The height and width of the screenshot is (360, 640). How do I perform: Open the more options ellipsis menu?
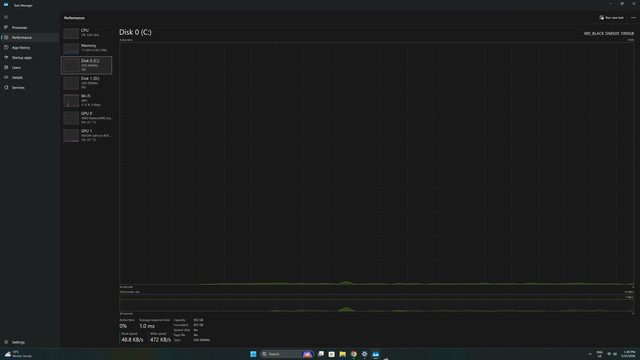[633, 18]
